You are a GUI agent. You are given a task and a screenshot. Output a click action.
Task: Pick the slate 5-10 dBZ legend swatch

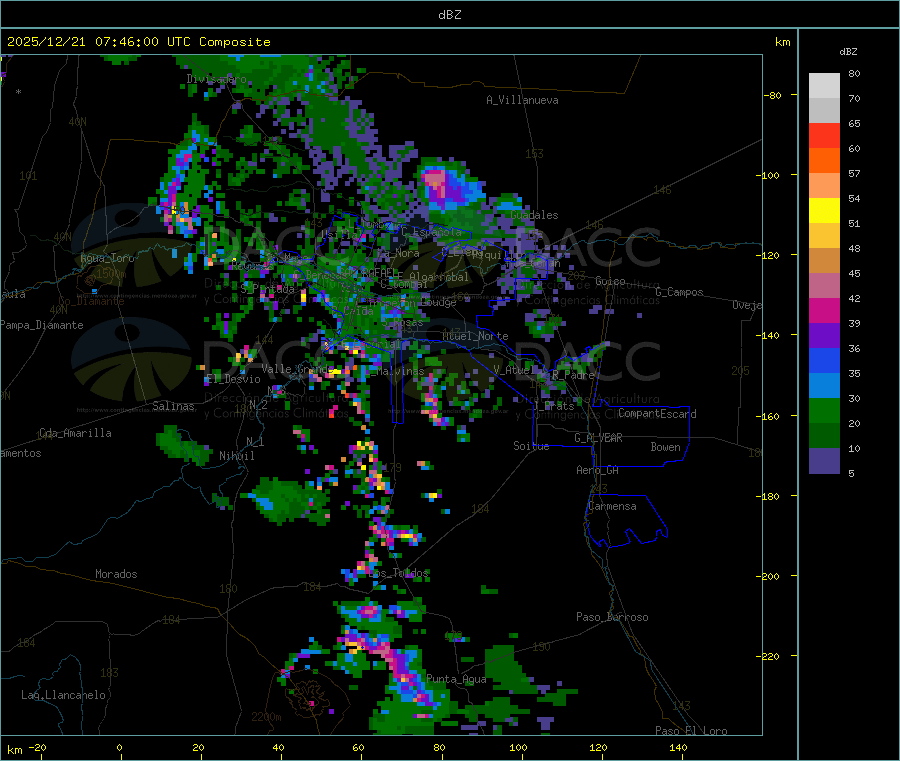tap(824, 461)
